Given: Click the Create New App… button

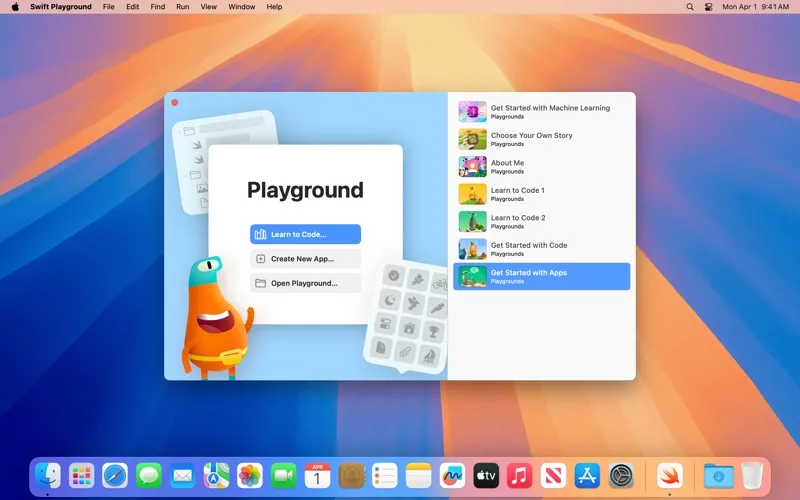Looking at the screenshot, I should (x=306, y=259).
